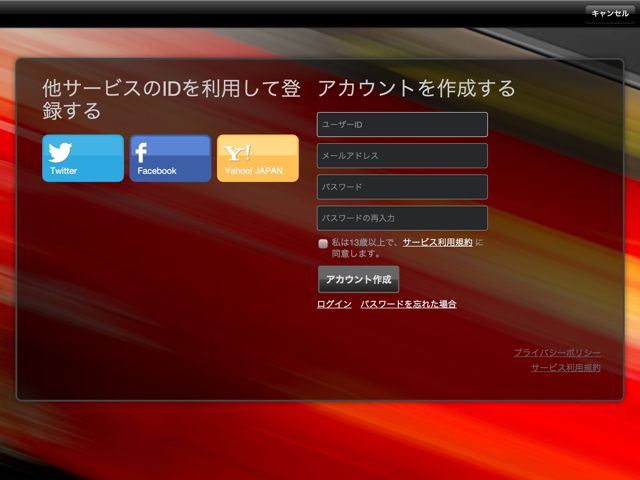Click the パスワードの再入力 field
The image size is (640, 480).
(402, 218)
